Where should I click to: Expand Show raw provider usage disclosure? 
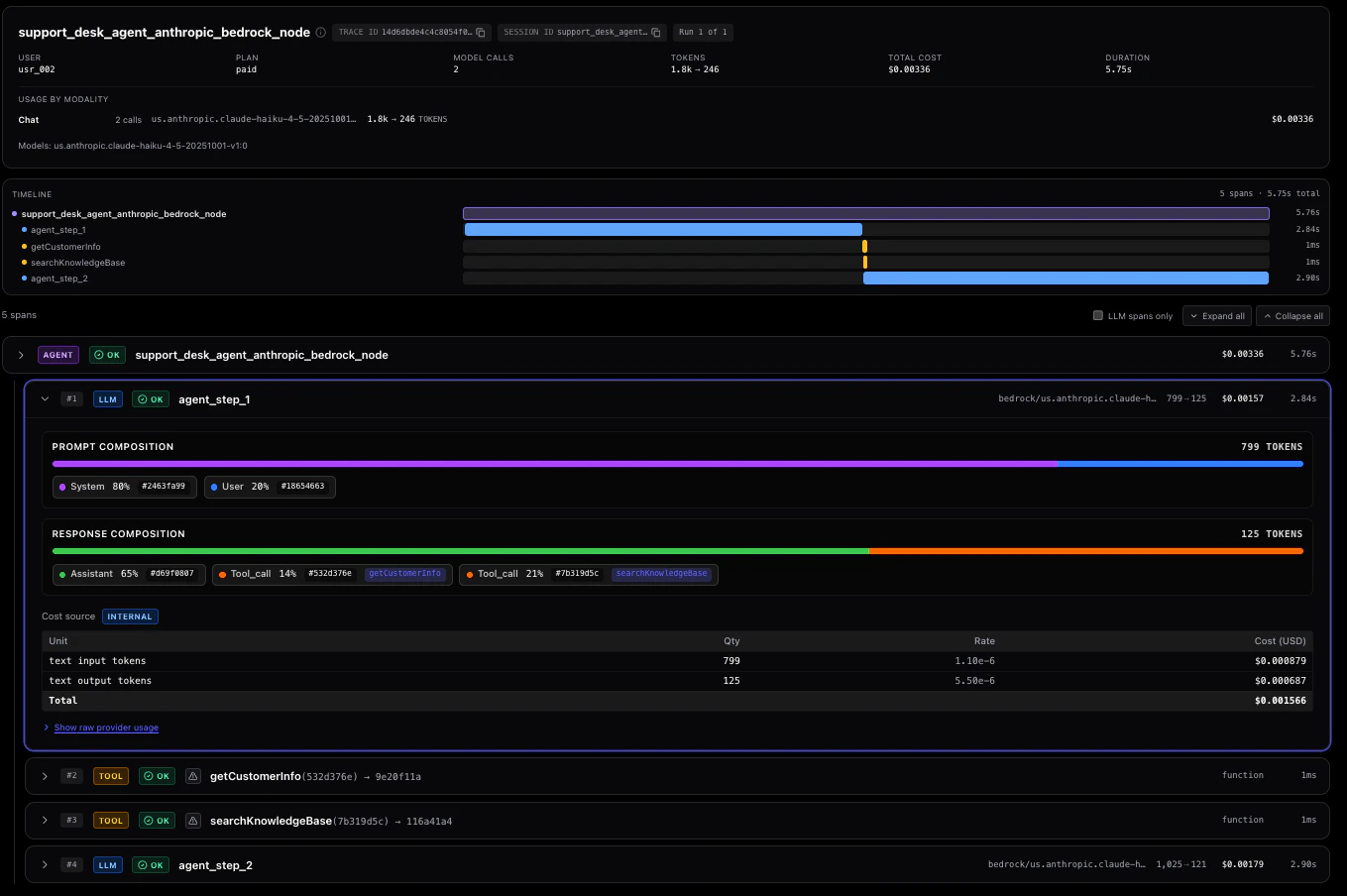pyautogui.click(x=47, y=728)
